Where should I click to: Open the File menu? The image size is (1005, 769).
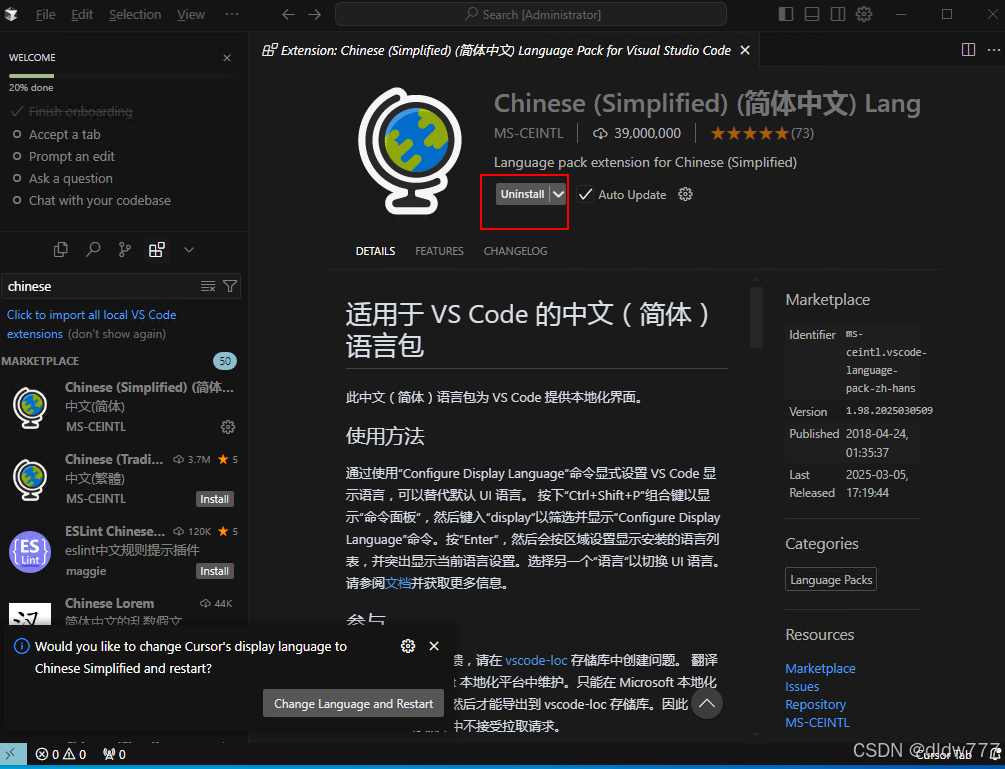click(46, 14)
